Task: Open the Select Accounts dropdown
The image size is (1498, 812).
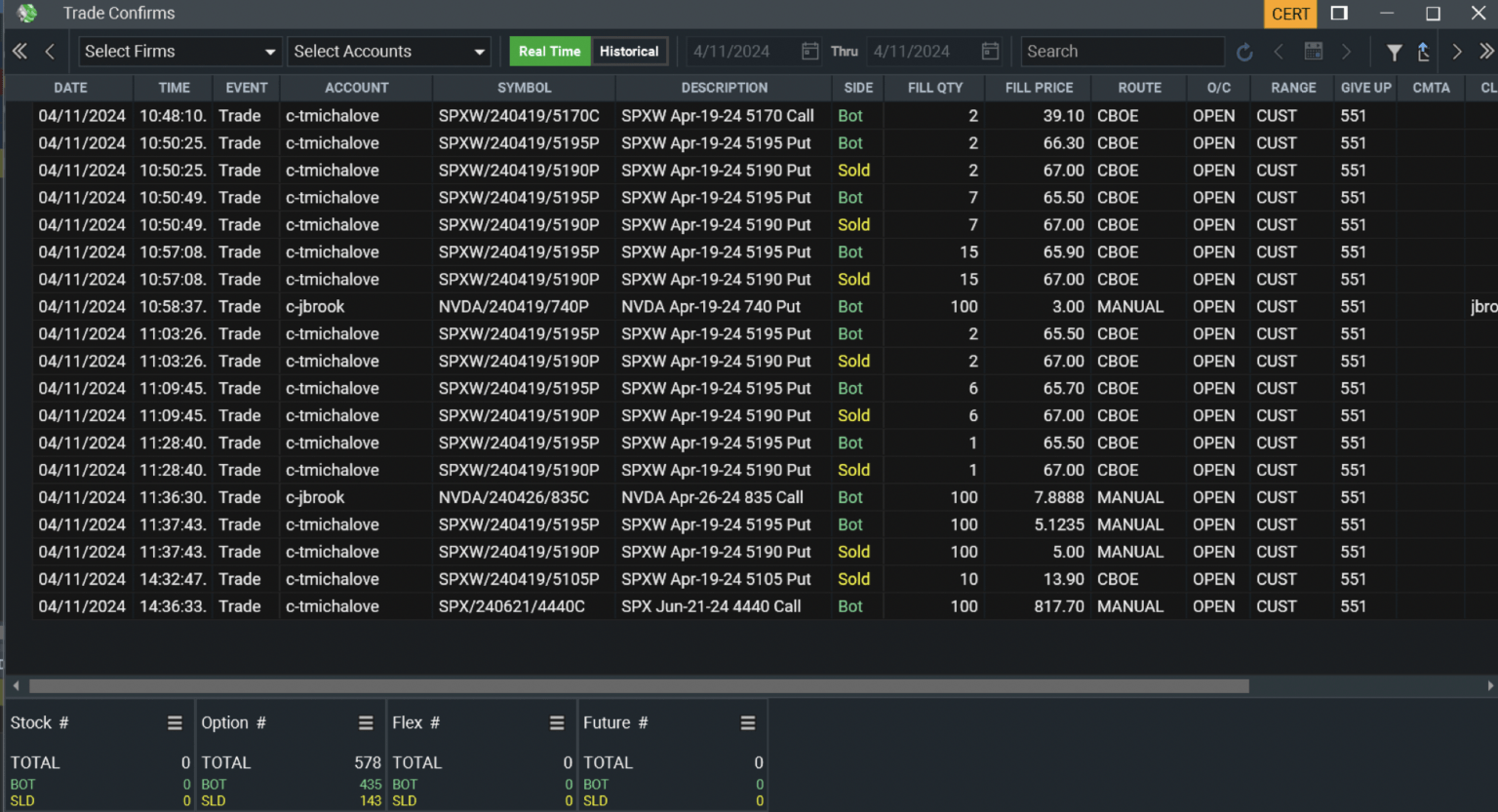Action: point(388,51)
